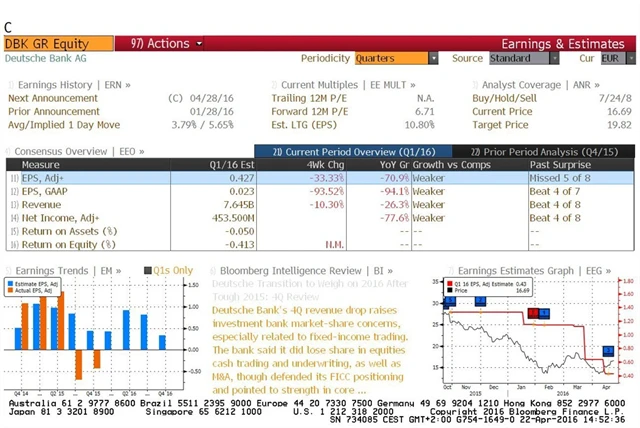Click the Deutsche Bank AG company name
This screenshot has height=428, width=640.
(46, 58)
